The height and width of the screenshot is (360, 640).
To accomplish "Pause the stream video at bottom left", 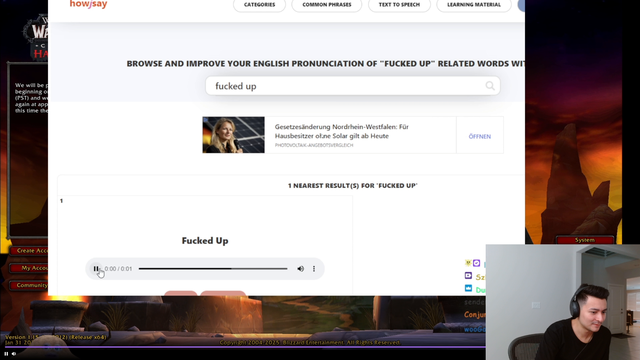I will (6, 354).
